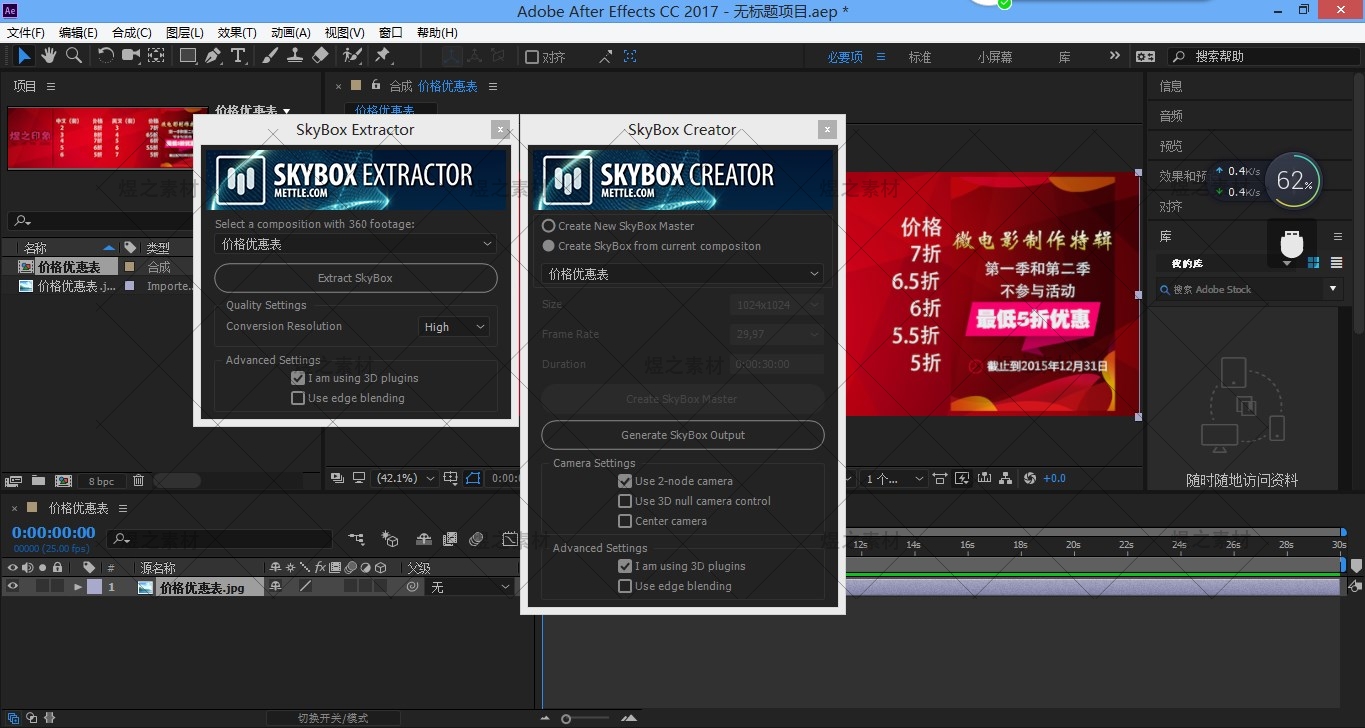
Task: Select the Selection arrow tool
Action: 24,56
